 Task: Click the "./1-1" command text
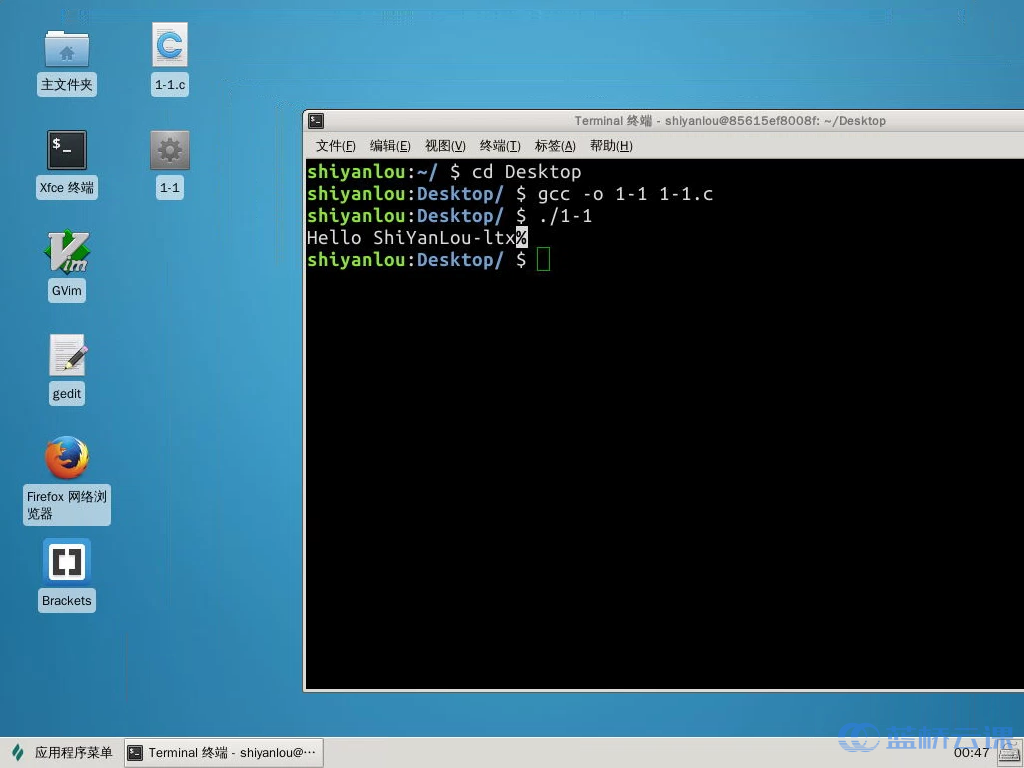point(565,216)
